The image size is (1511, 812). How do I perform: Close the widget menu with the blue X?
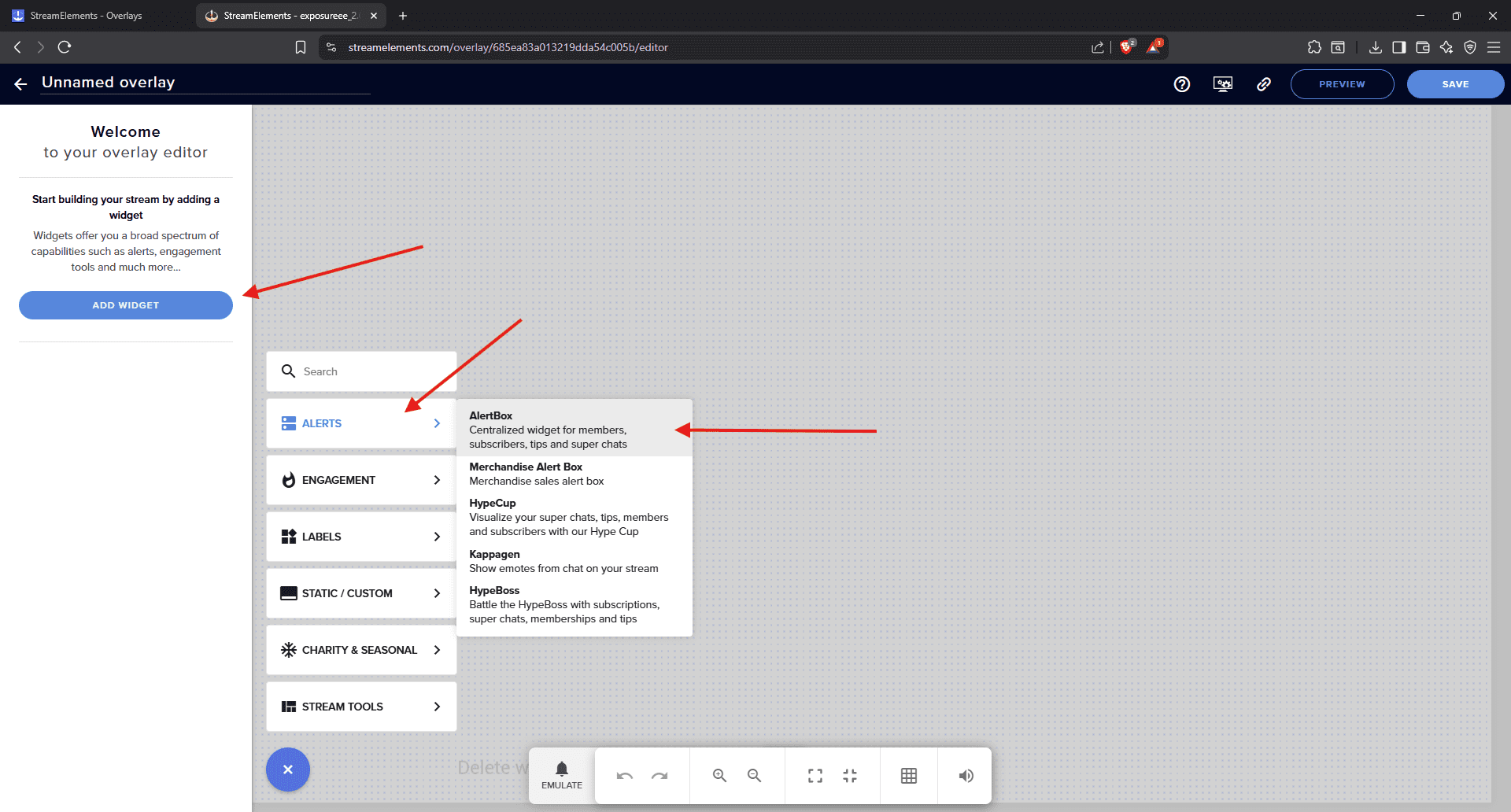coord(288,770)
